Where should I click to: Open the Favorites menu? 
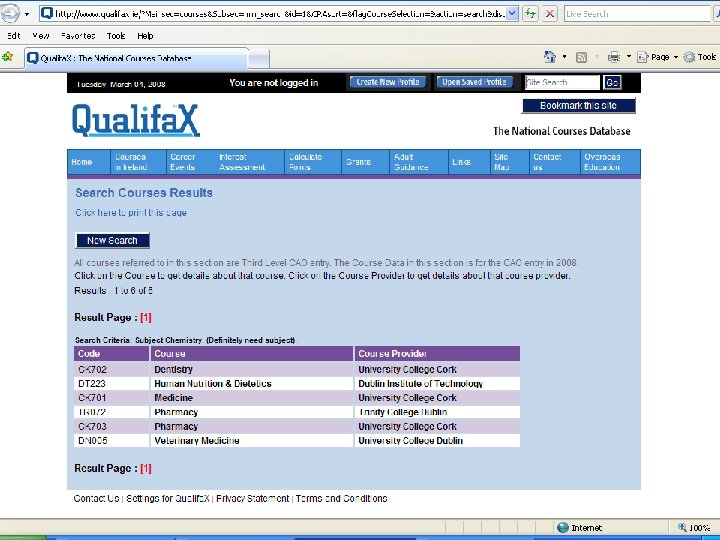[x=78, y=36]
